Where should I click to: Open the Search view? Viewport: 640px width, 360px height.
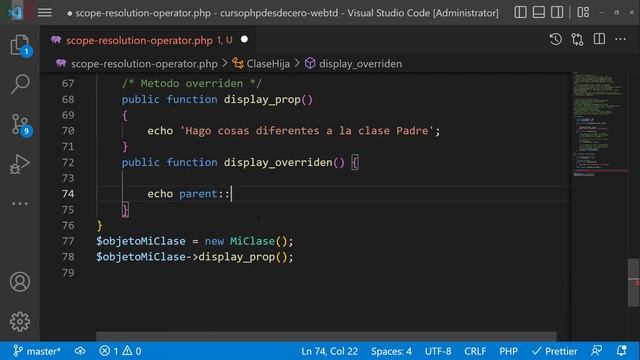(x=20, y=84)
